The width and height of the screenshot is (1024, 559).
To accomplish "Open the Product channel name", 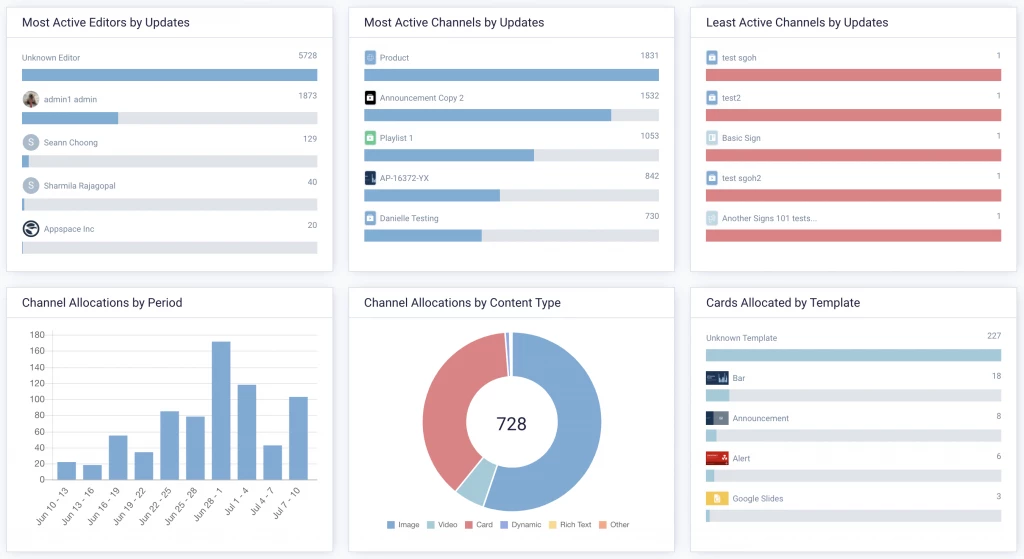I will click(394, 57).
